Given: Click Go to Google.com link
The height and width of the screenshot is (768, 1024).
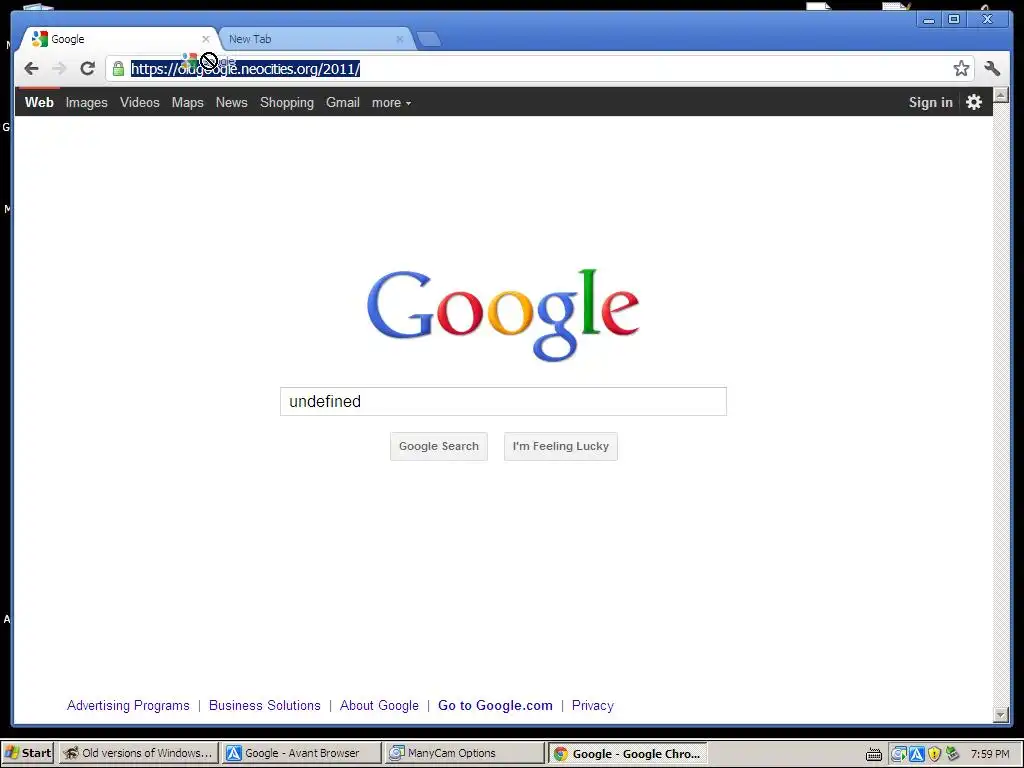Looking at the screenshot, I should coord(495,705).
